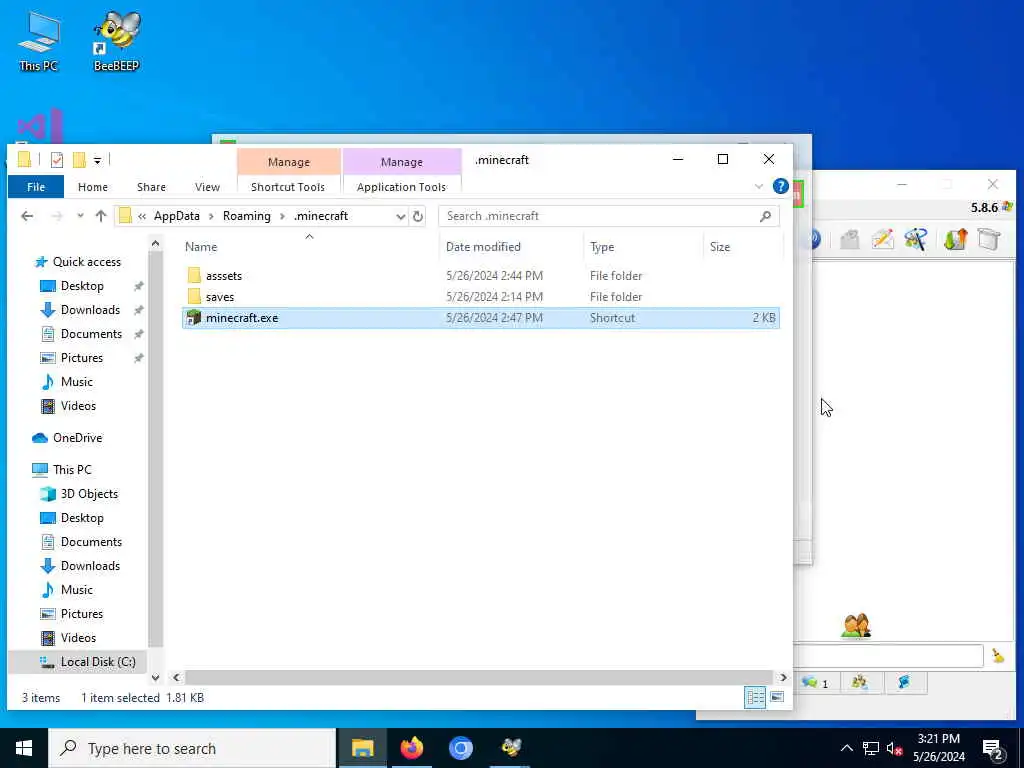1024x768 pixels.
Task: Click BeeBEEP tools settings icon
Action: click(916, 239)
